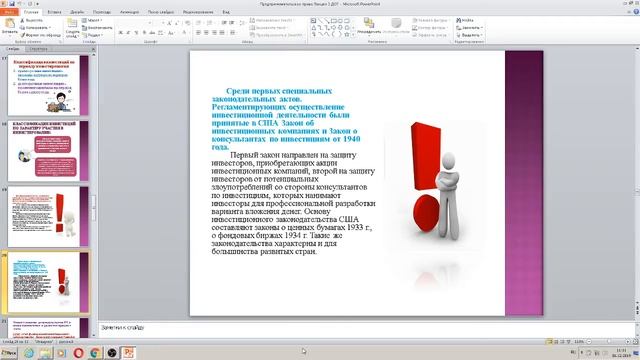The width and height of the screenshot is (640, 360).
Task: Switch to the View (Вид) tab
Action: 226,12
